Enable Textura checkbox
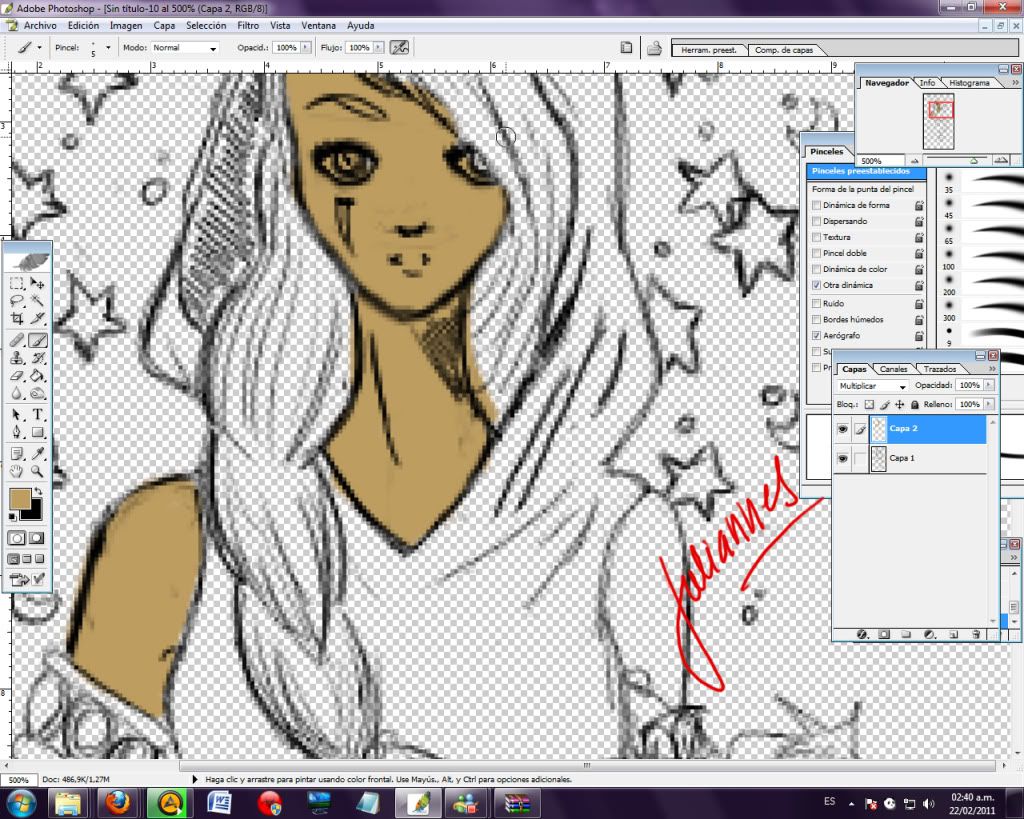1024x819 pixels. 816,237
